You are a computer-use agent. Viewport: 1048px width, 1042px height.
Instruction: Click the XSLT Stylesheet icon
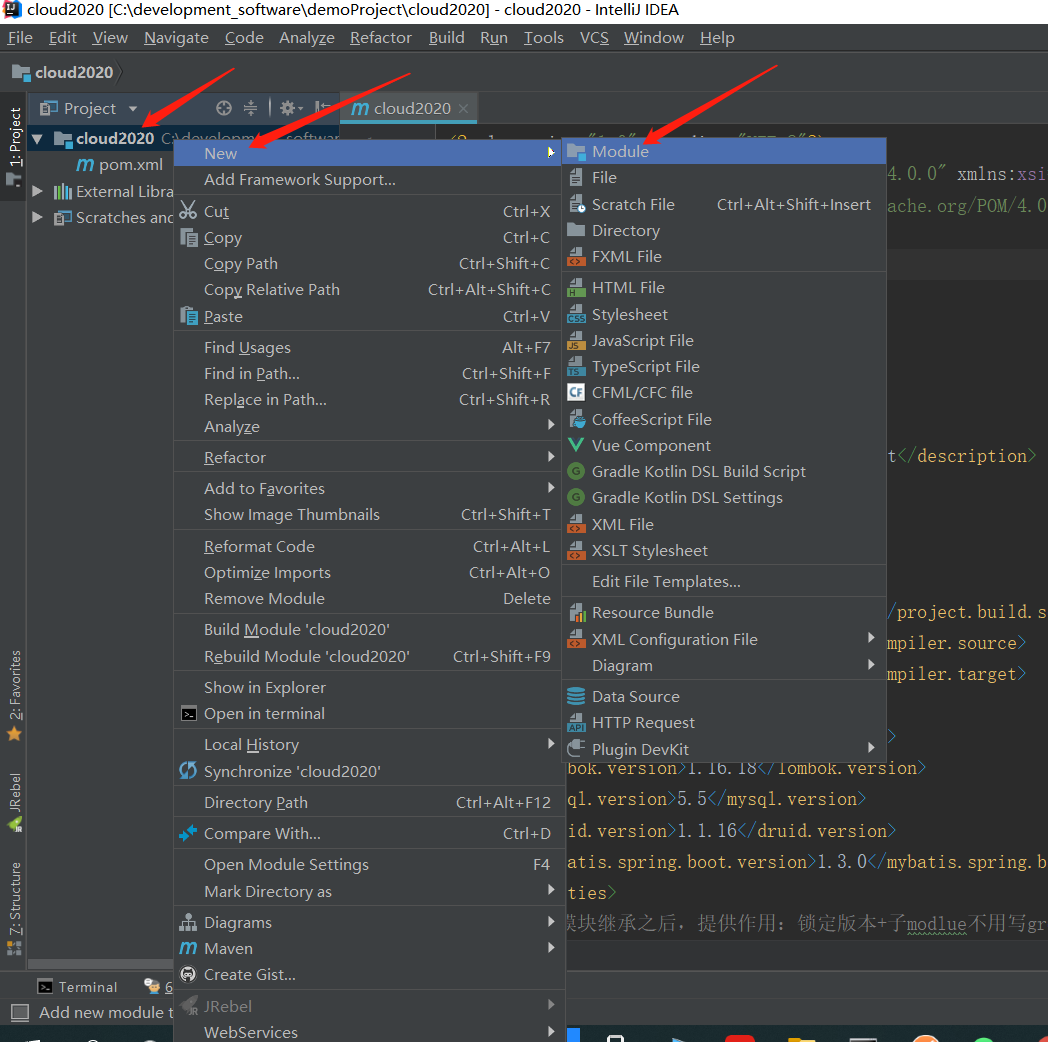(575, 550)
